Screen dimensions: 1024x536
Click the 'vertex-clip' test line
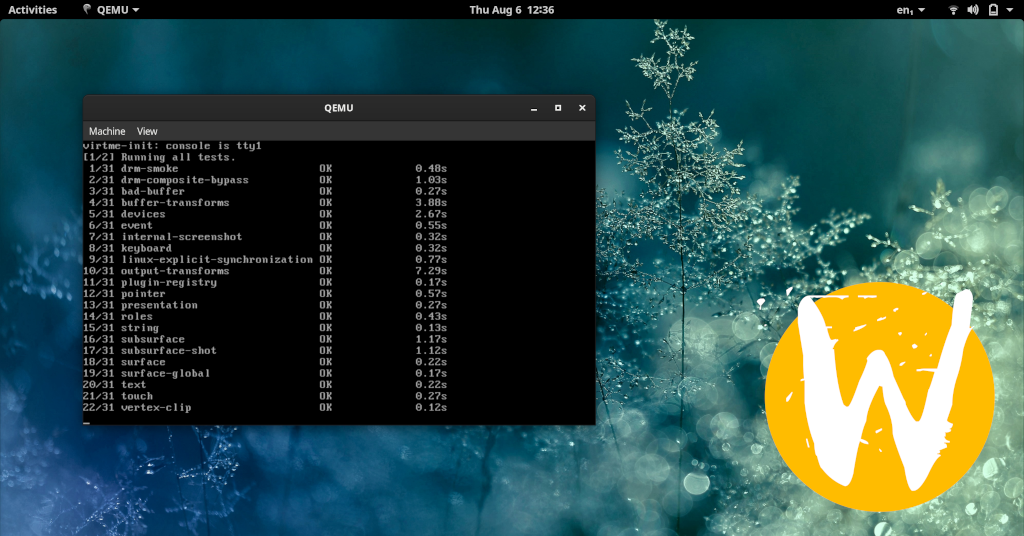click(265, 407)
